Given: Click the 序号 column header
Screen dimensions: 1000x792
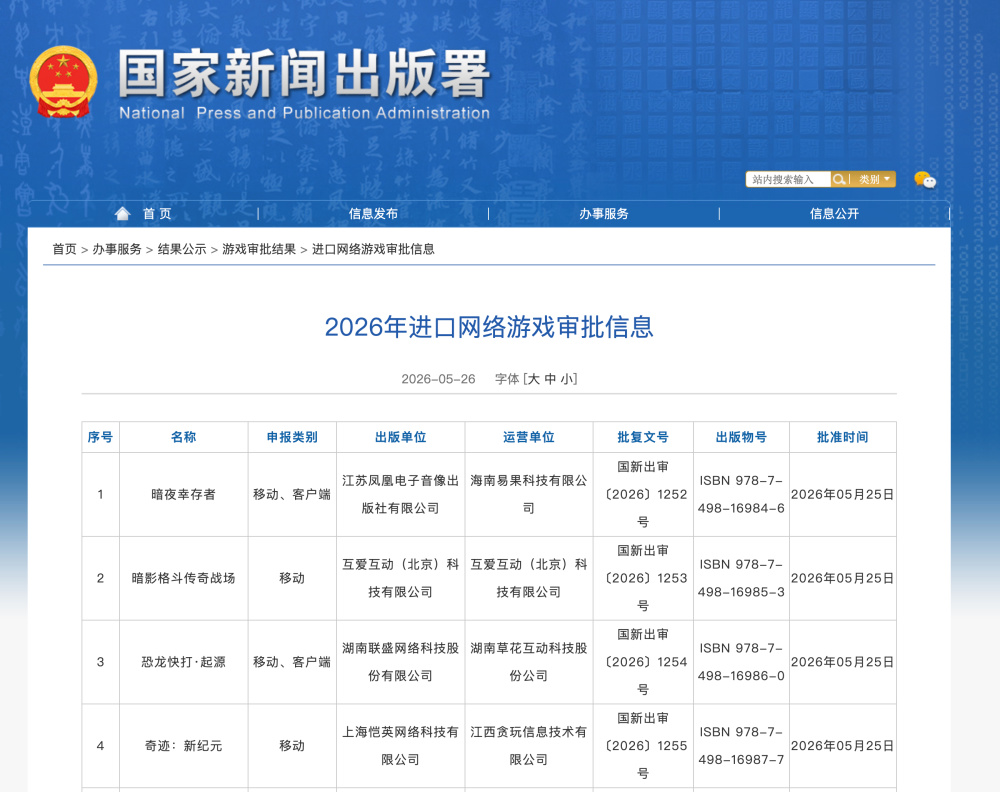Looking at the screenshot, I should (100, 437).
